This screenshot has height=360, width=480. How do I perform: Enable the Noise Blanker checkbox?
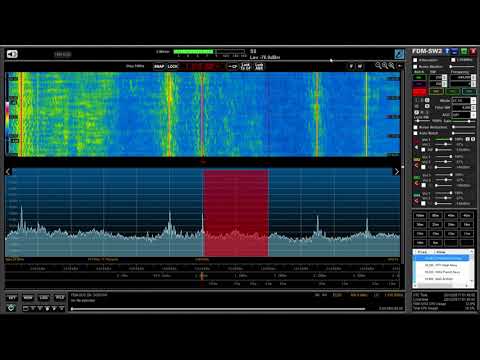[x=415, y=66]
